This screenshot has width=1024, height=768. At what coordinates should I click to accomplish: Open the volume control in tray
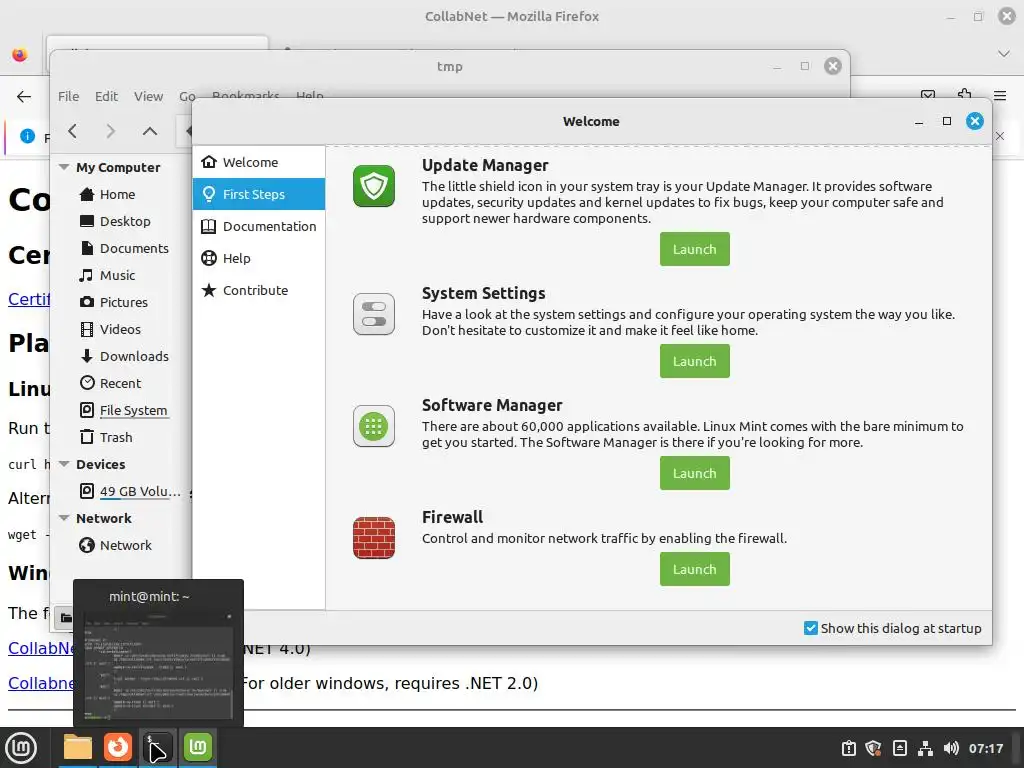point(951,748)
